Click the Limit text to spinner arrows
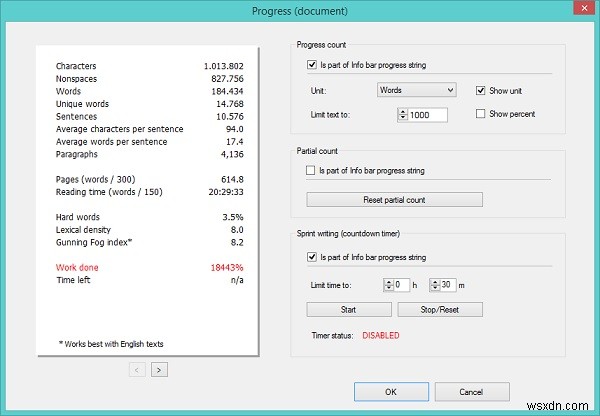The height and width of the screenshot is (416, 600). [403, 115]
